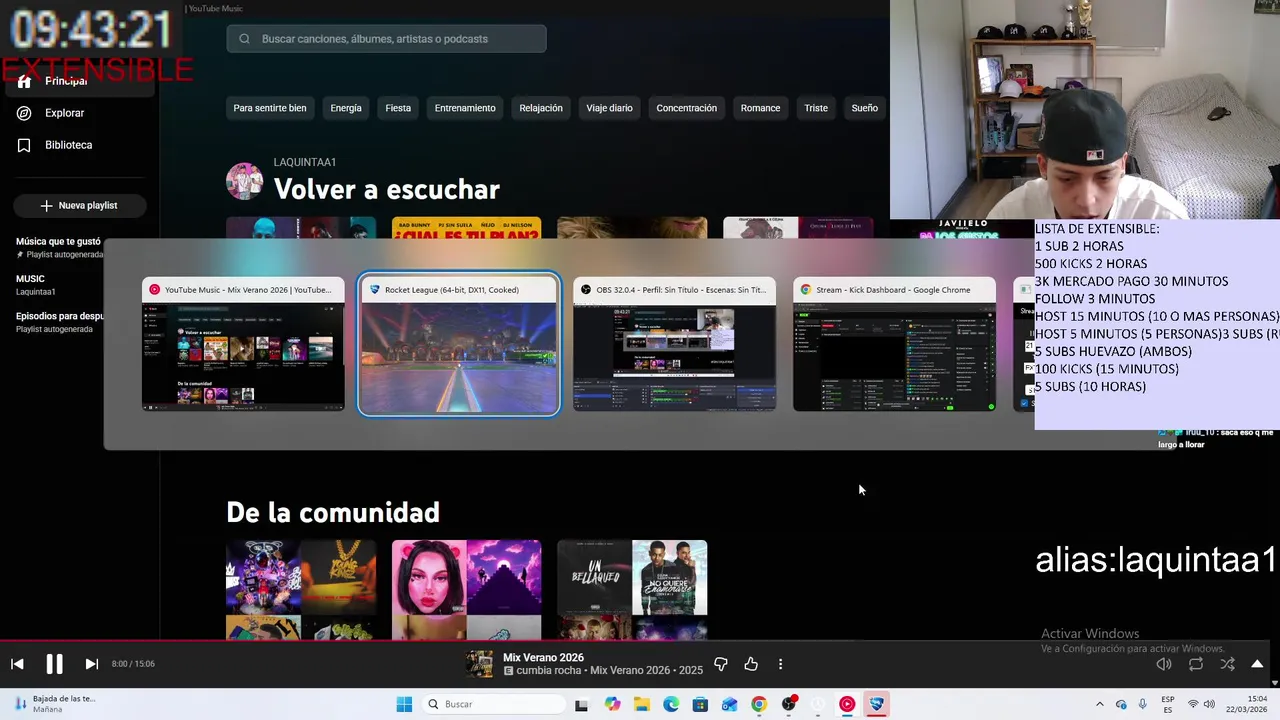Open OBS Studio from the taskbar
Screen dimensions: 1280x720
(789, 704)
